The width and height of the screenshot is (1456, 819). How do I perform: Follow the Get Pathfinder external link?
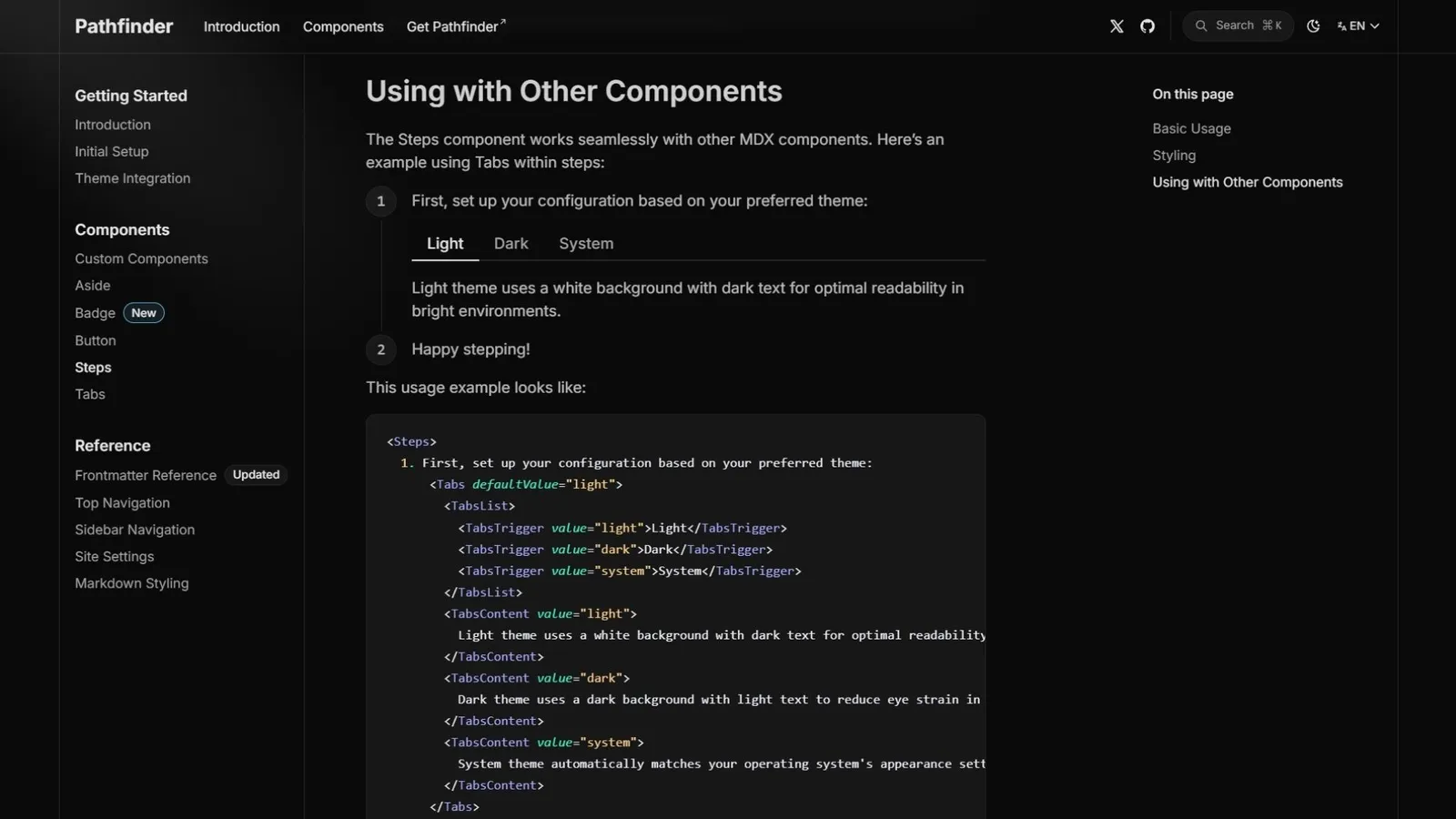[x=455, y=27]
